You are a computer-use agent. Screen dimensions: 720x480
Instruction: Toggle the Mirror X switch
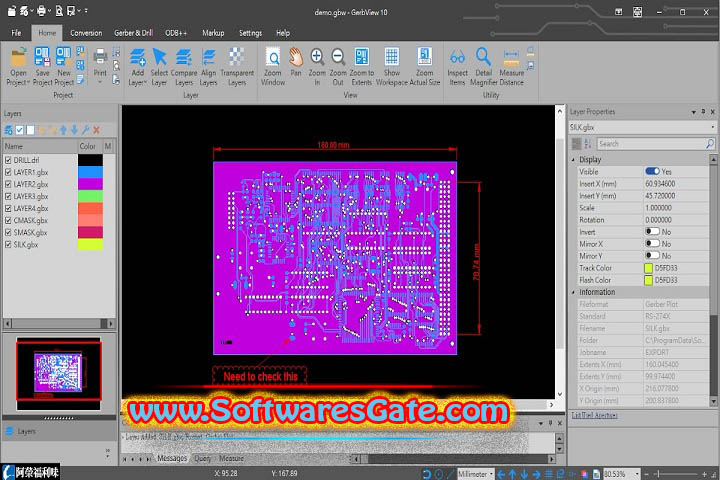652,243
